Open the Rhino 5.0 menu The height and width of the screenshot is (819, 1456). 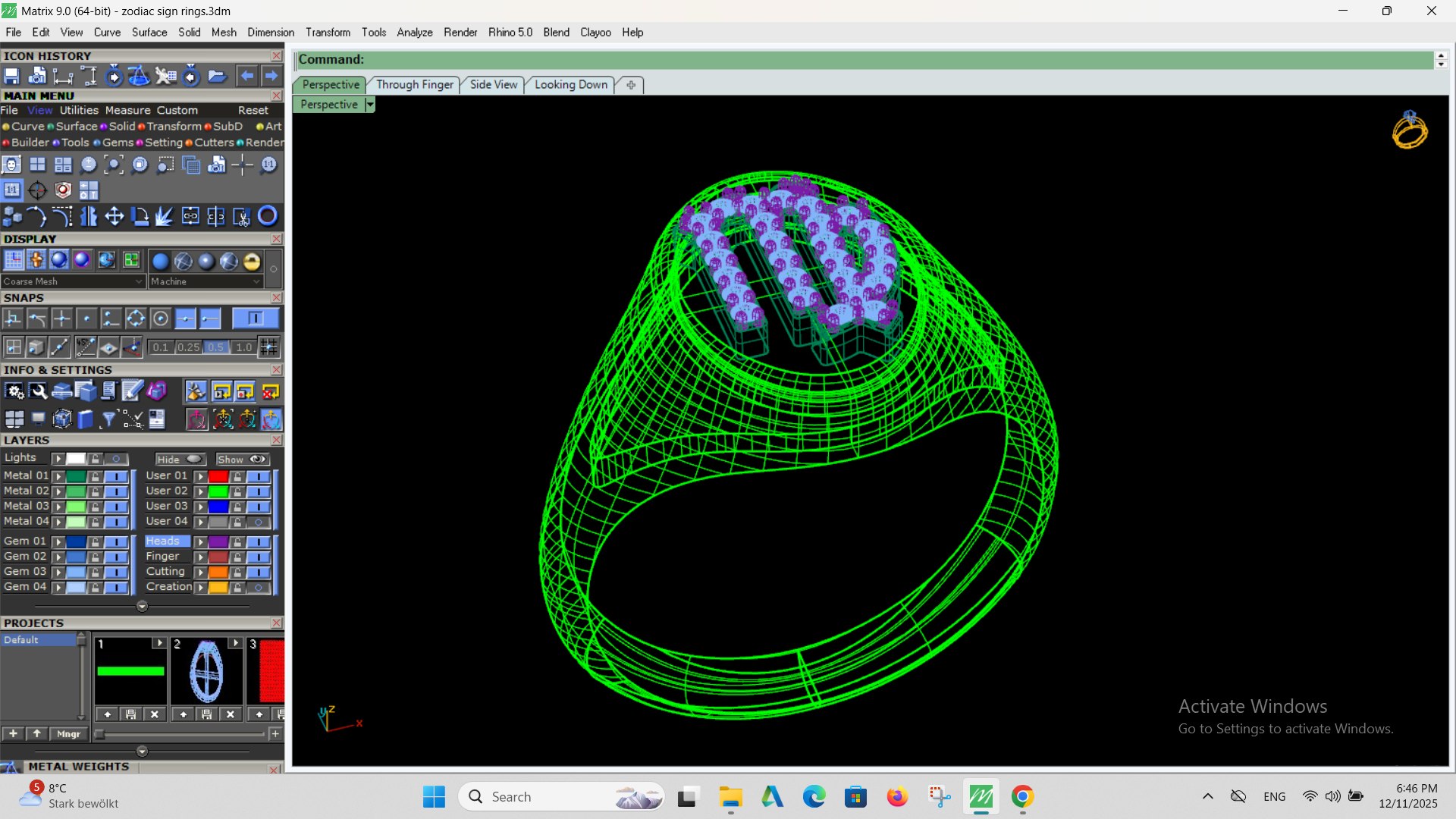510,33
